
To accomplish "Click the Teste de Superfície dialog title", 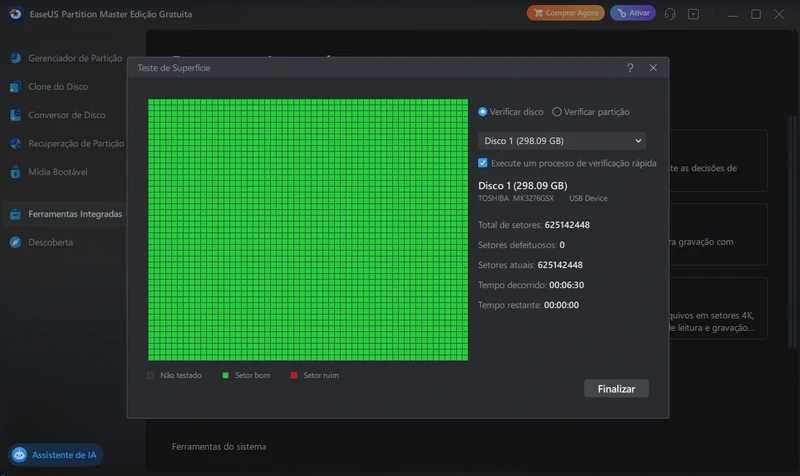I will click(x=173, y=68).
